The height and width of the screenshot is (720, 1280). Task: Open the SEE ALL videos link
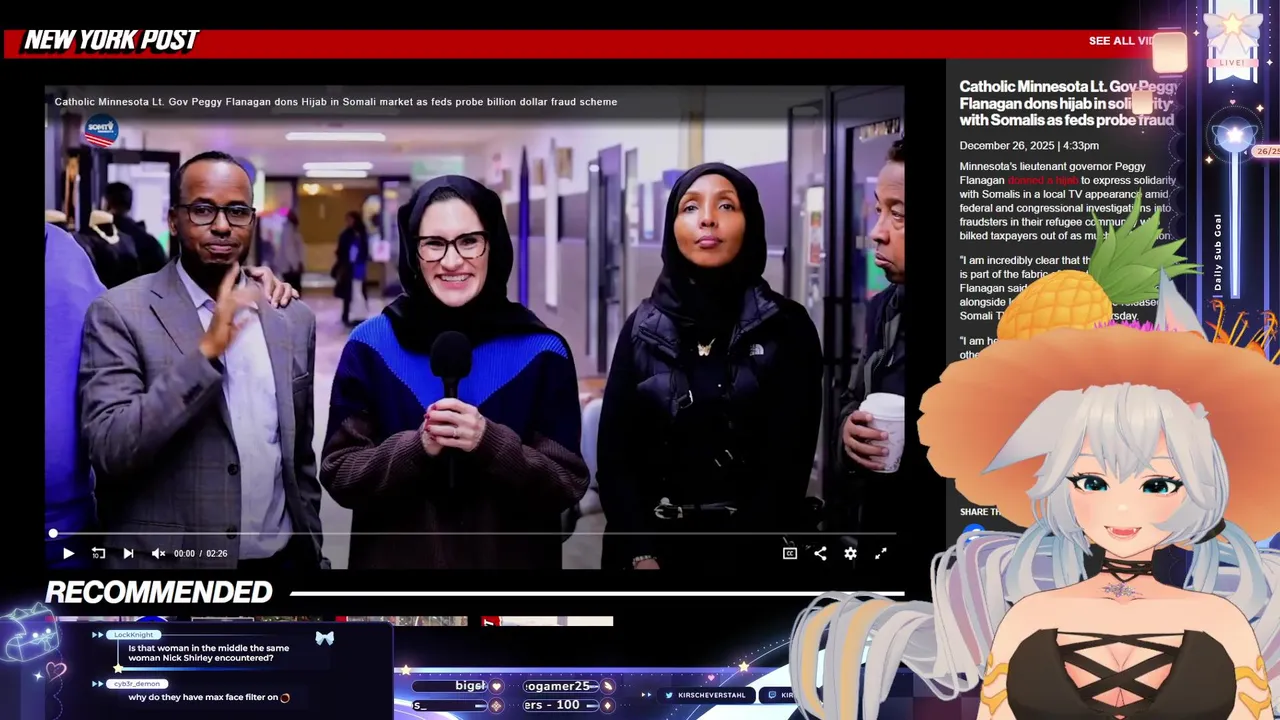click(1121, 41)
